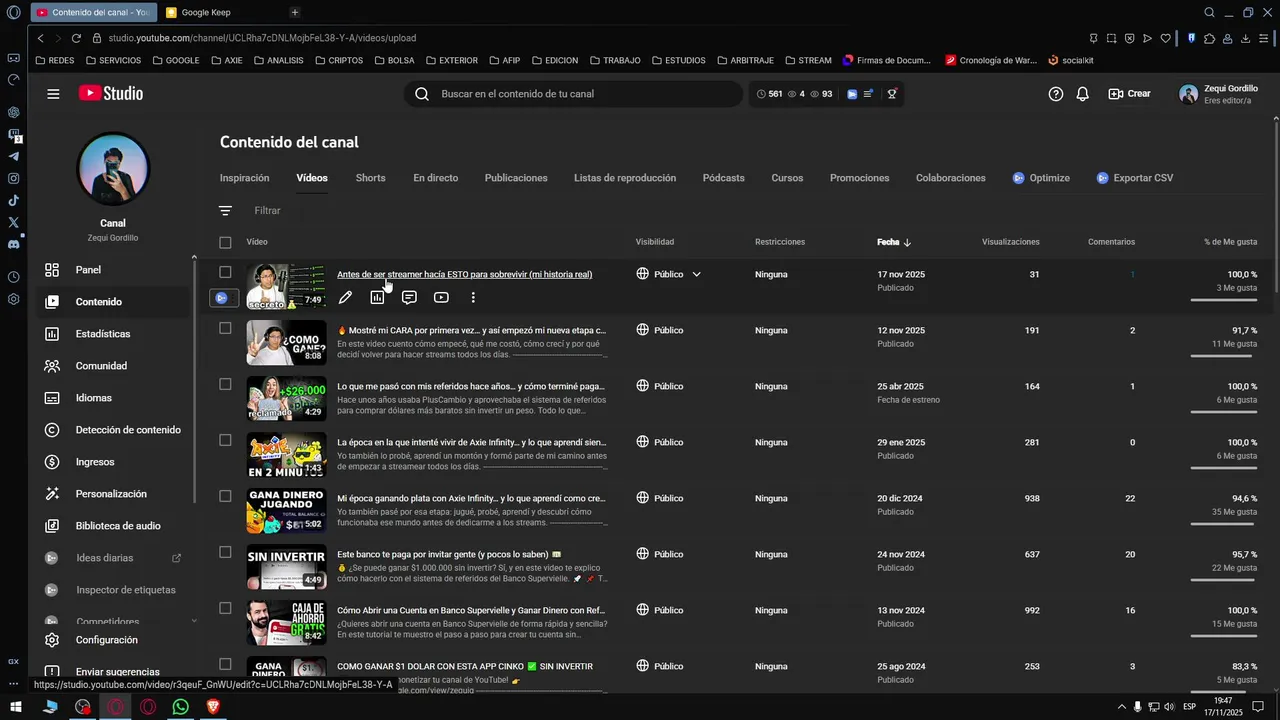Viewport: 1280px width, 720px height.
Task: Sort by Fecha column header
Action: click(x=894, y=242)
